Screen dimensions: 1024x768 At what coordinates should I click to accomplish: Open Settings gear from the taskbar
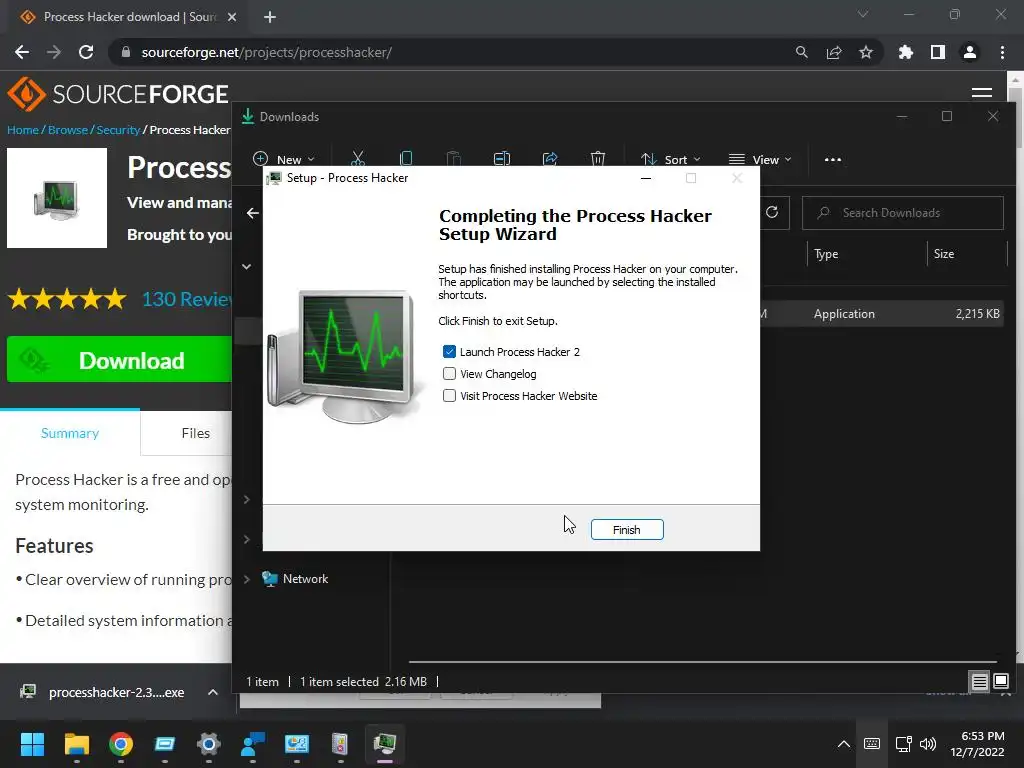click(209, 744)
